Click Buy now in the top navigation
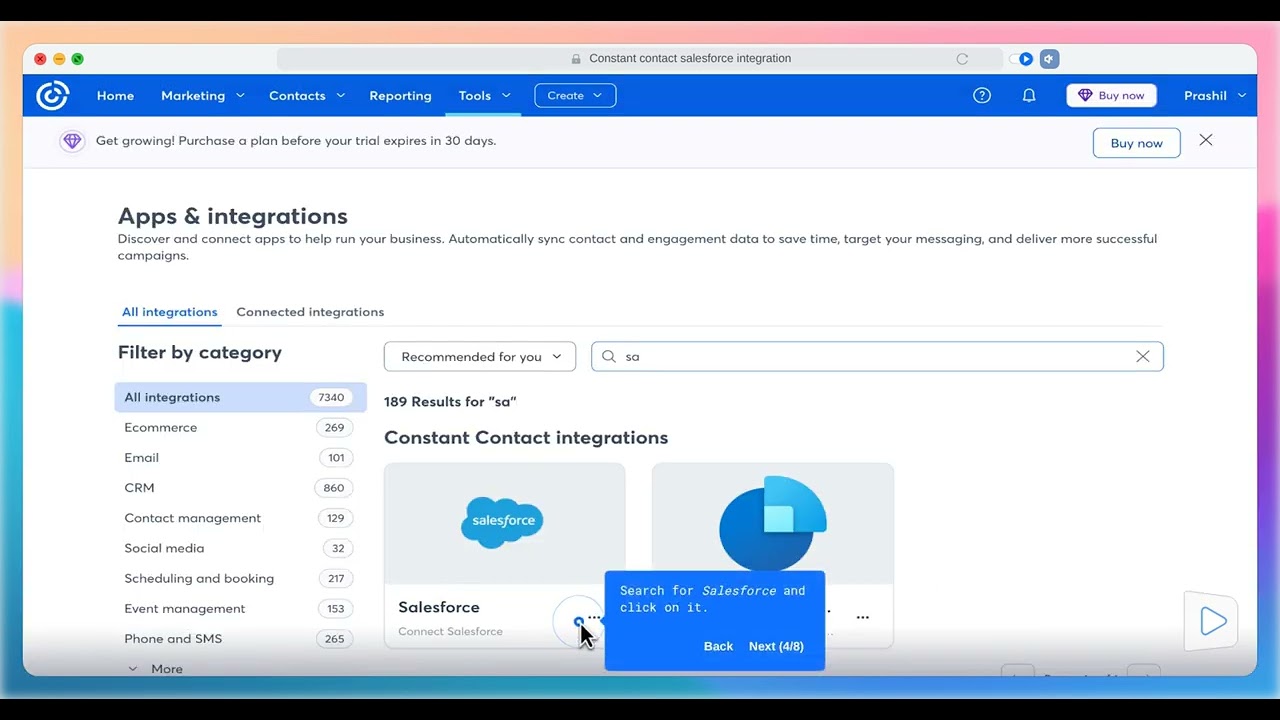 (1111, 96)
